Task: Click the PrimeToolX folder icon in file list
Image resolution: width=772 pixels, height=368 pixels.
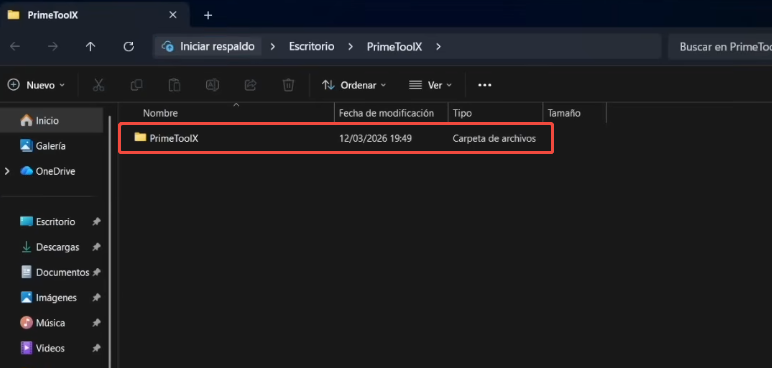Action: tap(140, 137)
